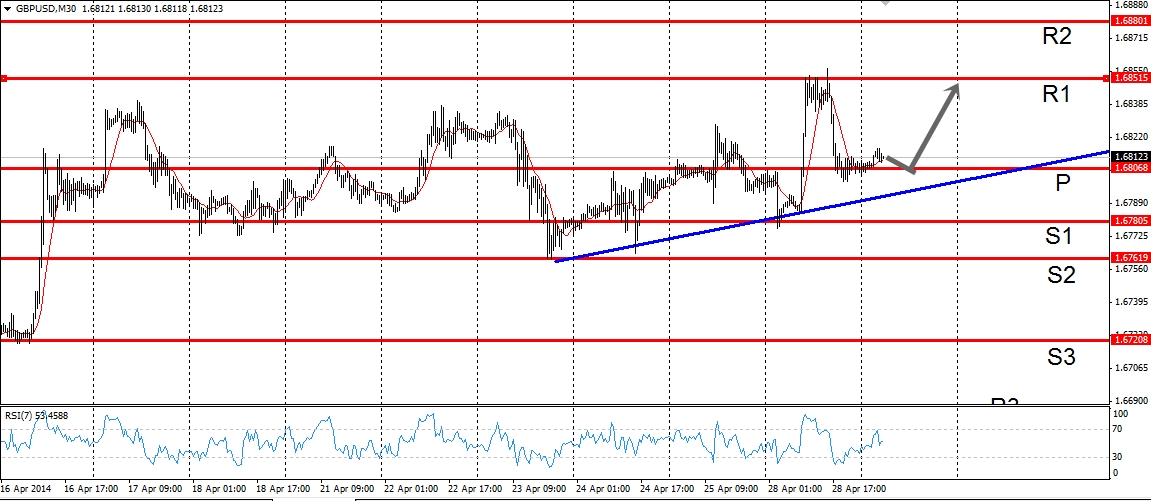Select the S1 support label
Image resolution: width=1151 pixels, height=501 pixels.
[x=1060, y=236]
